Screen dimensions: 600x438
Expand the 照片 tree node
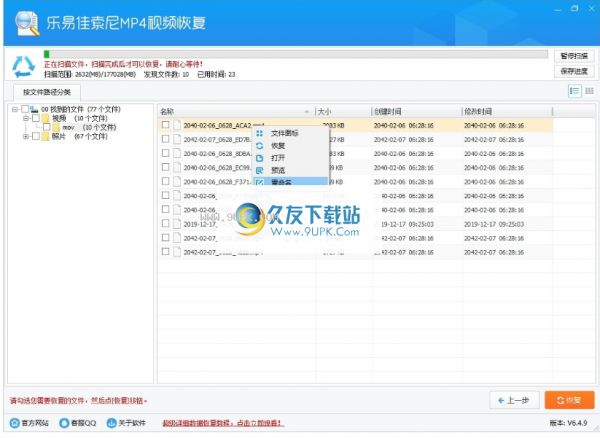pos(25,137)
